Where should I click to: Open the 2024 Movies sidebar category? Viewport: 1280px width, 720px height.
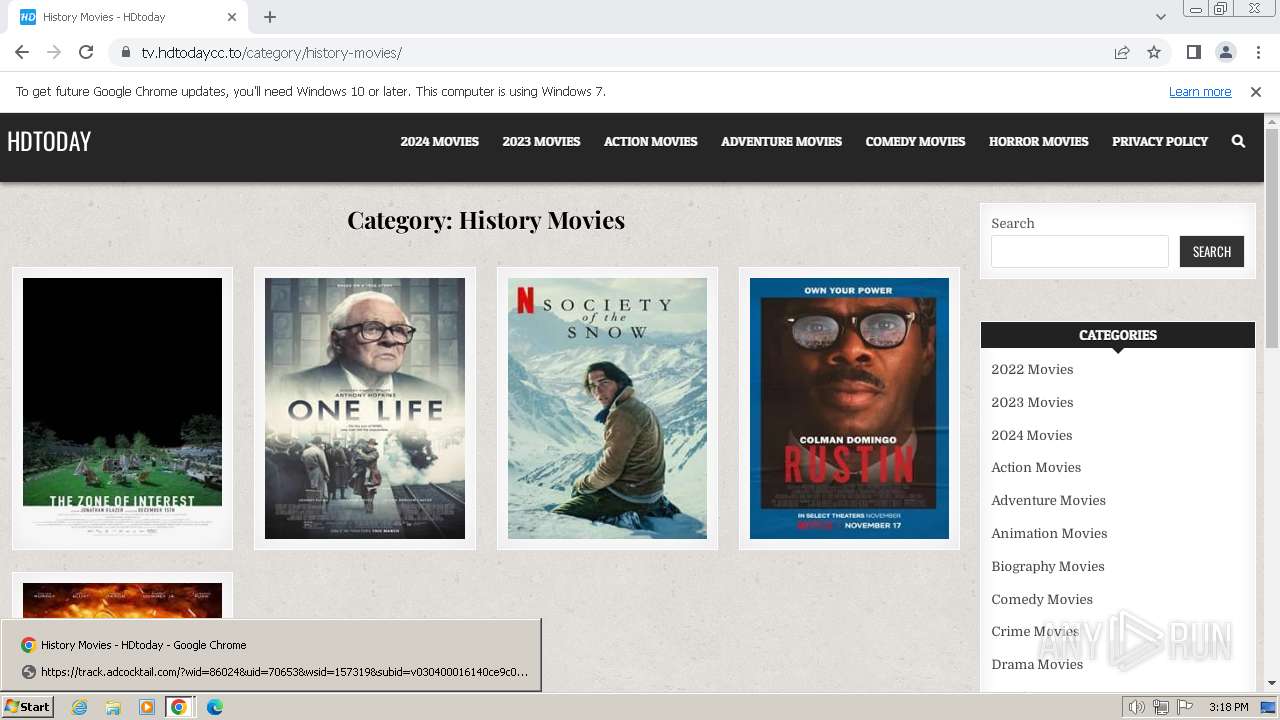coord(1031,435)
